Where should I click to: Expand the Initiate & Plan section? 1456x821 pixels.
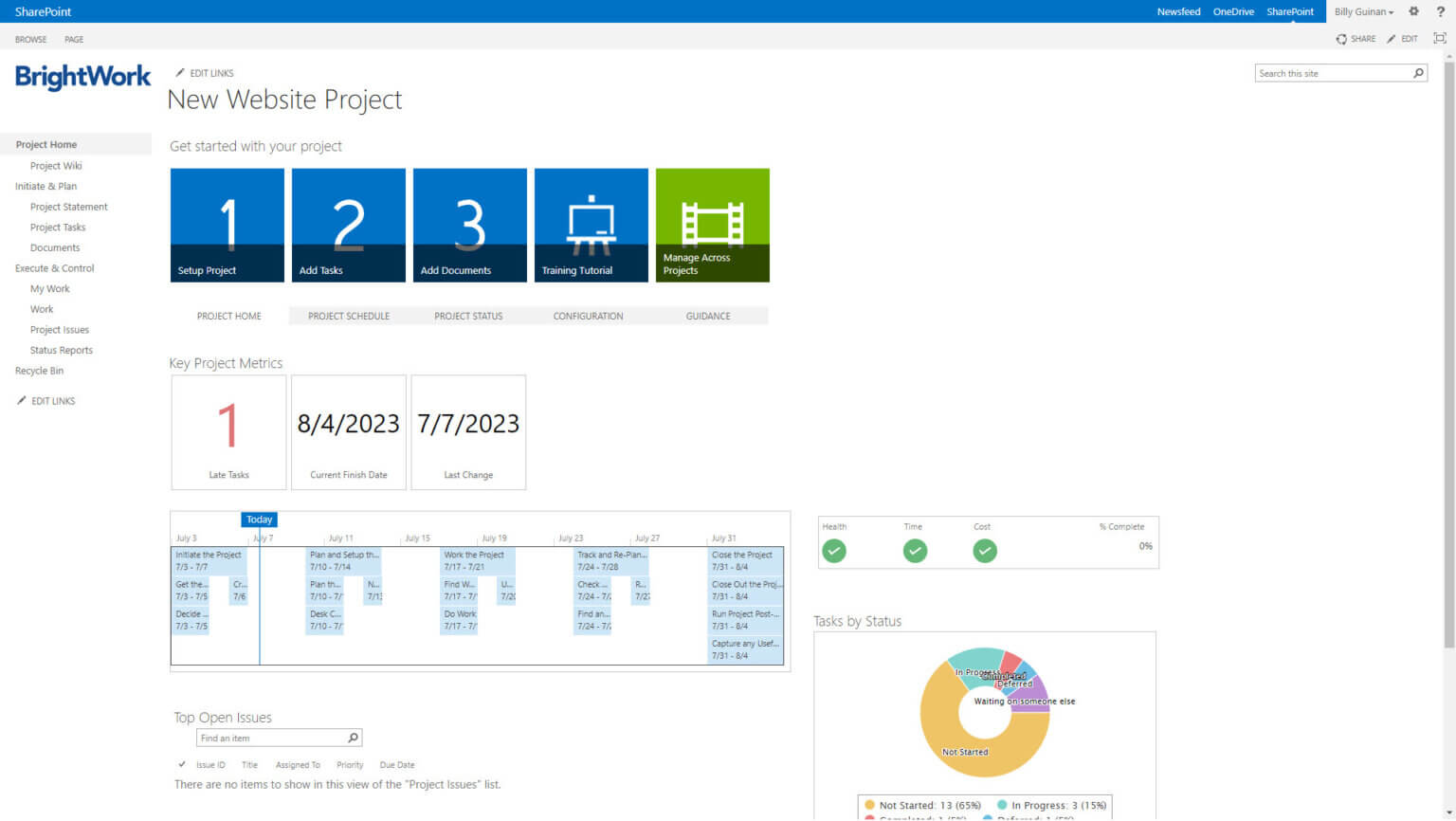pyautogui.click(x=45, y=186)
